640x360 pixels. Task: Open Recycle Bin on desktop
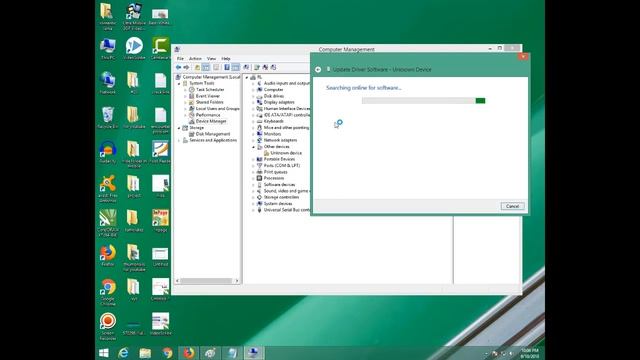108,118
